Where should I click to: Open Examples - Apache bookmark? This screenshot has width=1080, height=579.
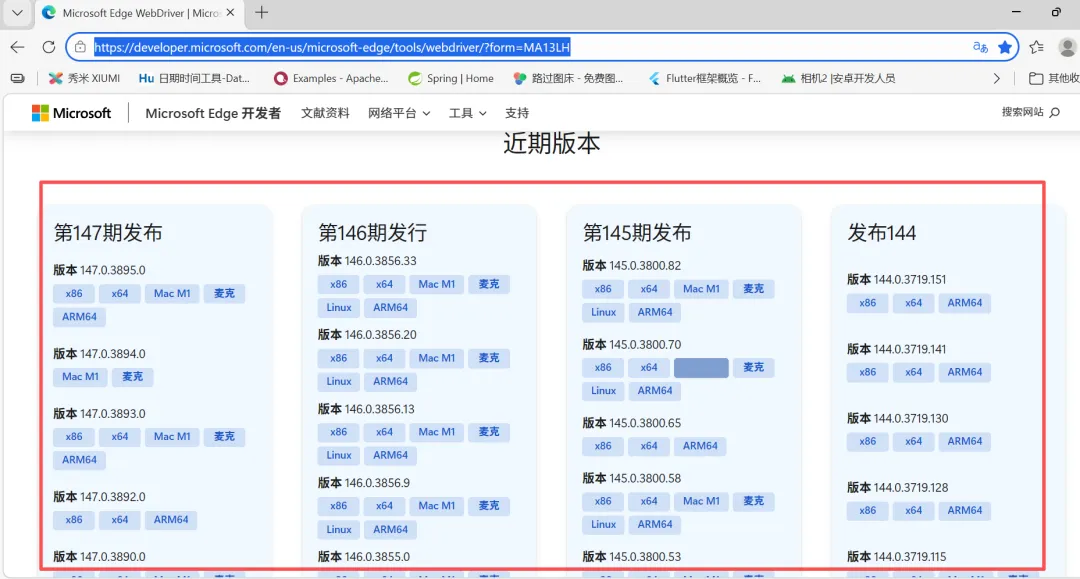pos(331,78)
